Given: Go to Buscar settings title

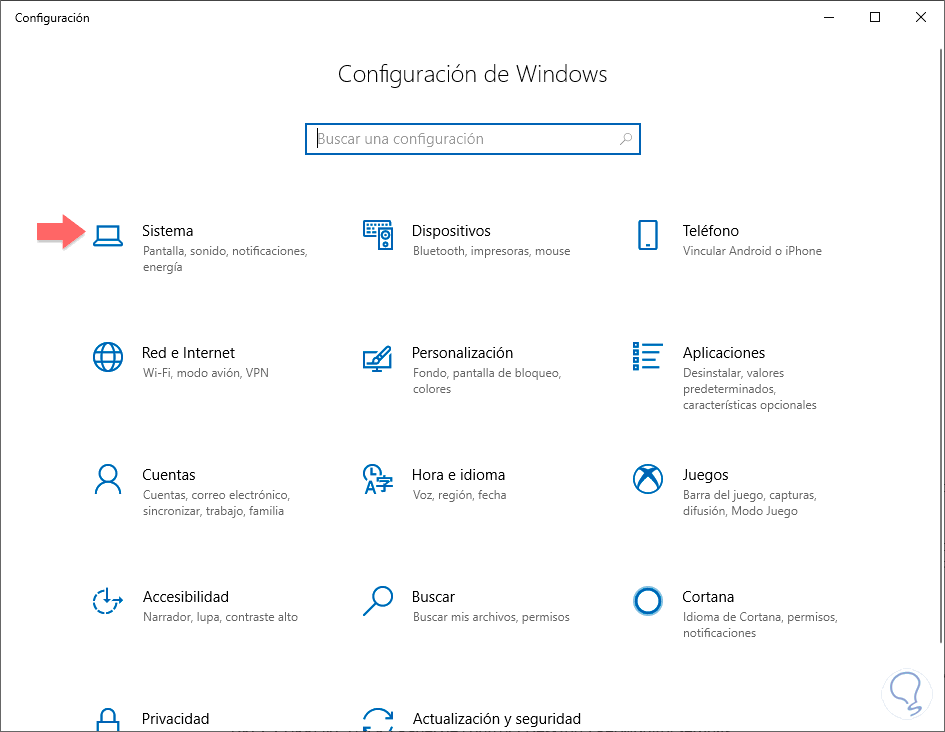Looking at the screenshot, I should point(433,596).
